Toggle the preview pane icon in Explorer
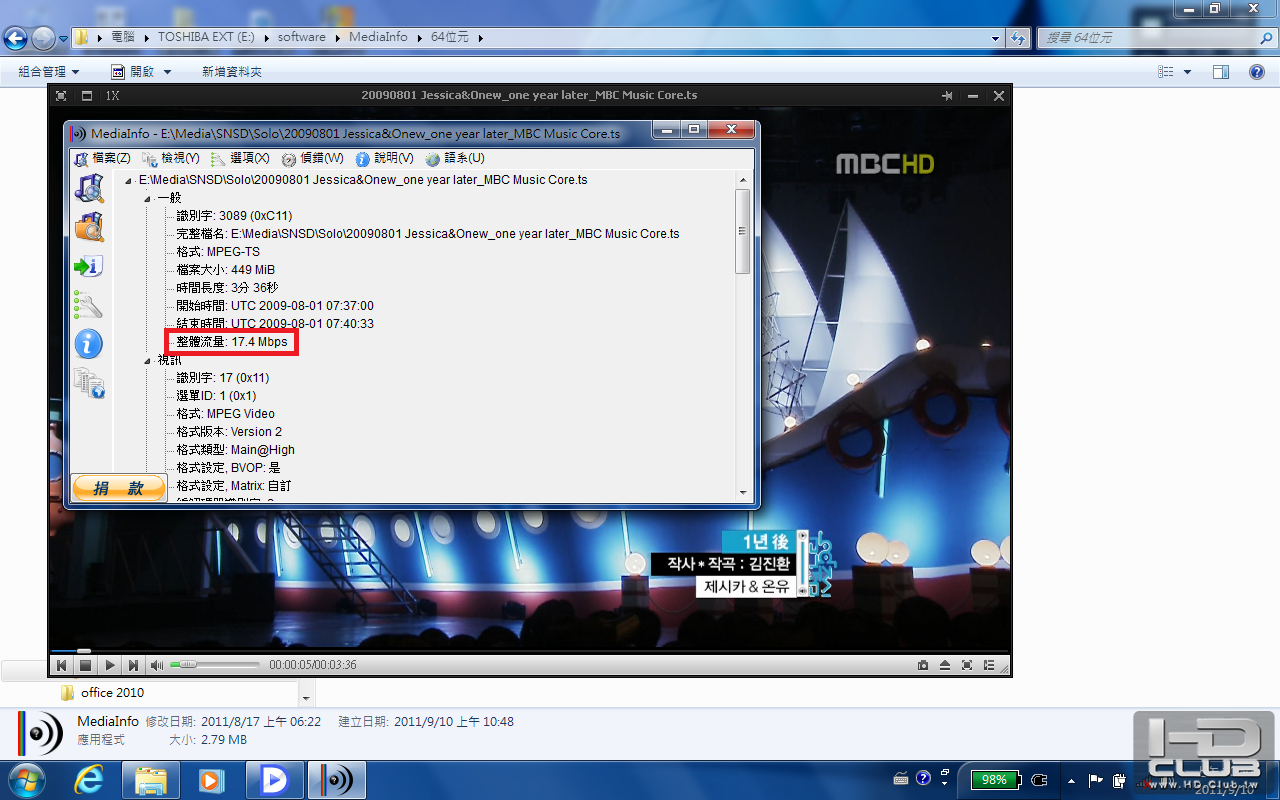This screenshot has height=800, width=1280. 1220,72
